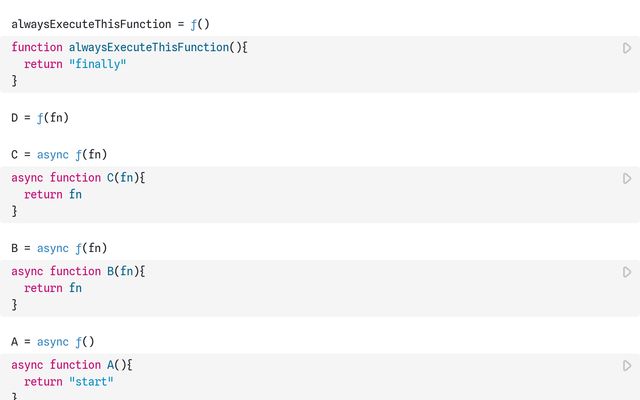Select the D = ƒ(fn) cell output
This screenshot has width=640, height=400.
tap(39, 117)
